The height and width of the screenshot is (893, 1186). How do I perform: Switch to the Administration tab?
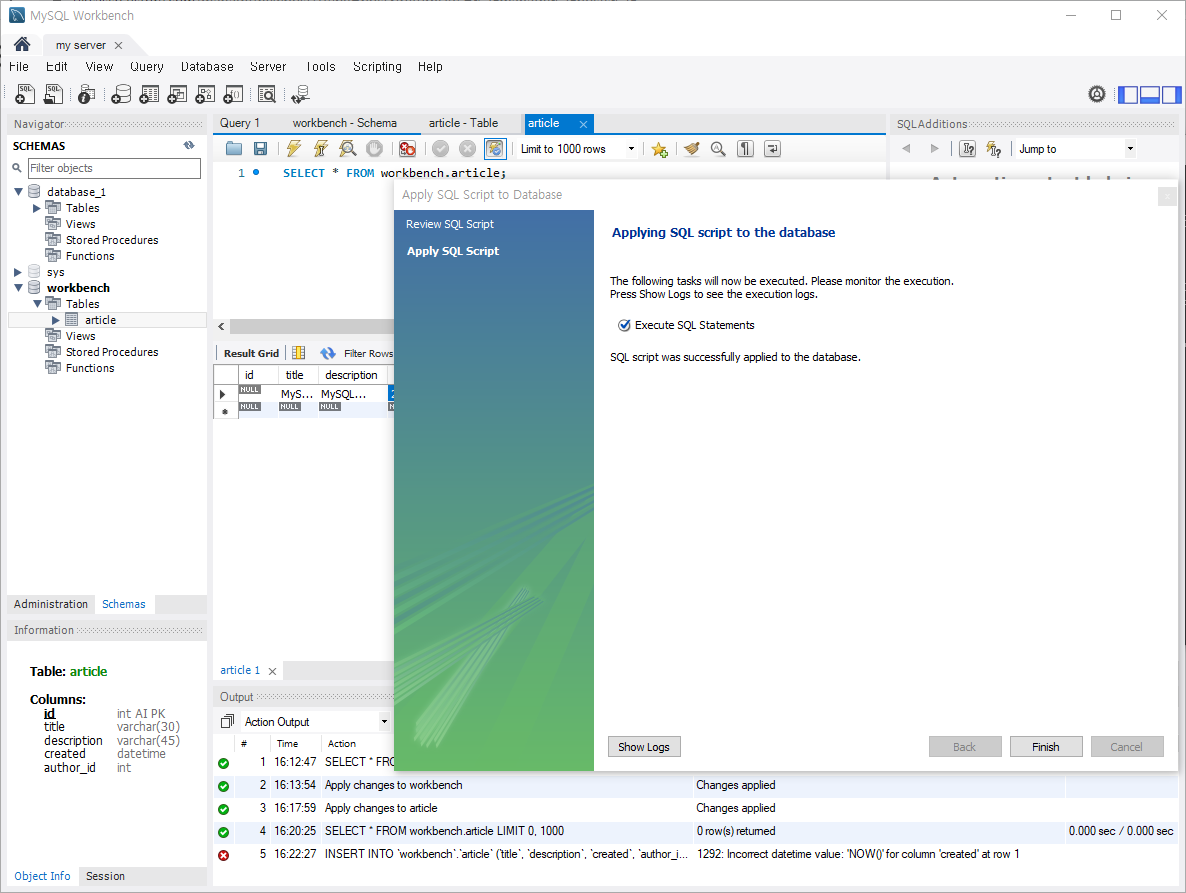(51, 604)
